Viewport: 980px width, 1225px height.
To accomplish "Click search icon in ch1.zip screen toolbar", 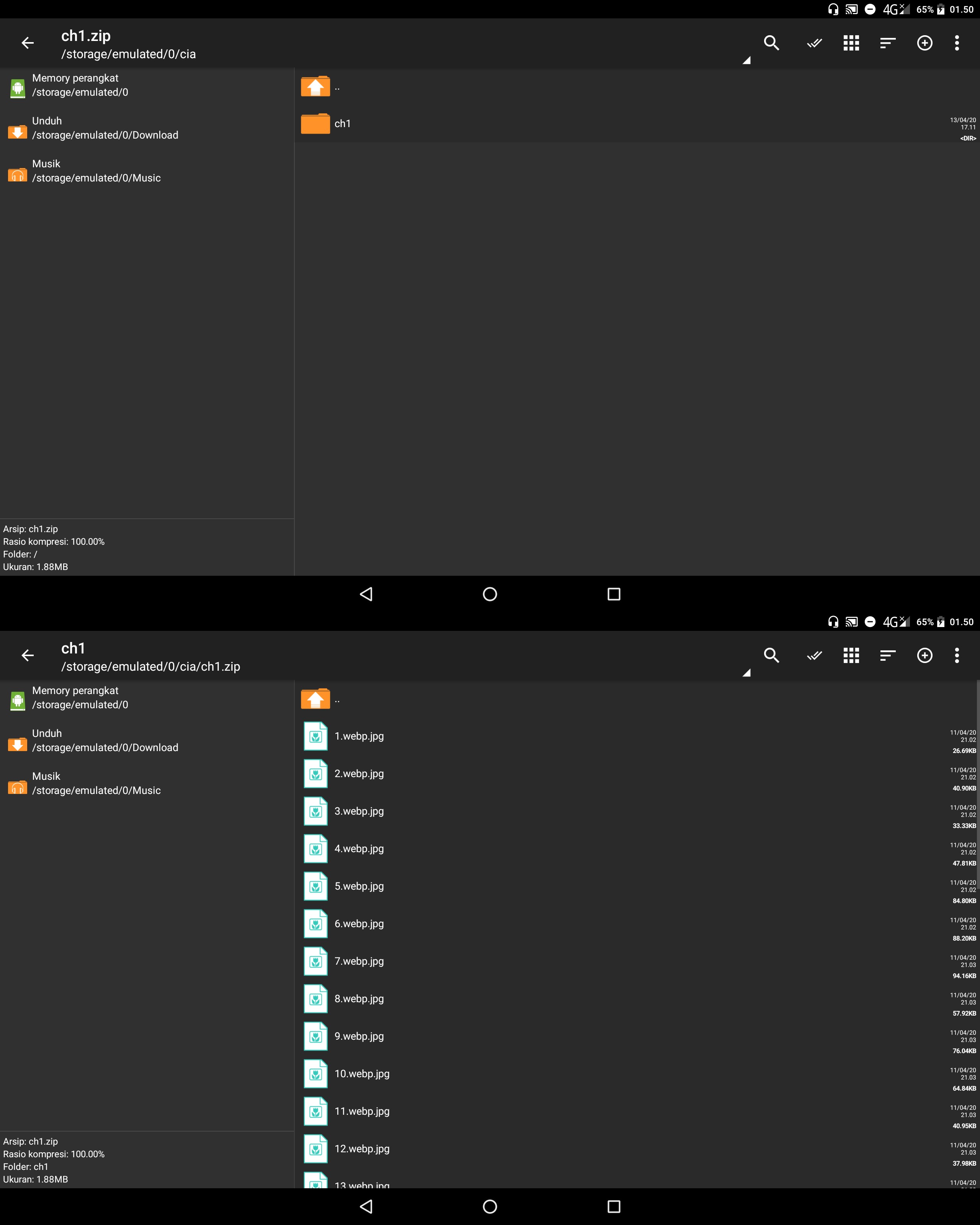I will pos(771,42).
